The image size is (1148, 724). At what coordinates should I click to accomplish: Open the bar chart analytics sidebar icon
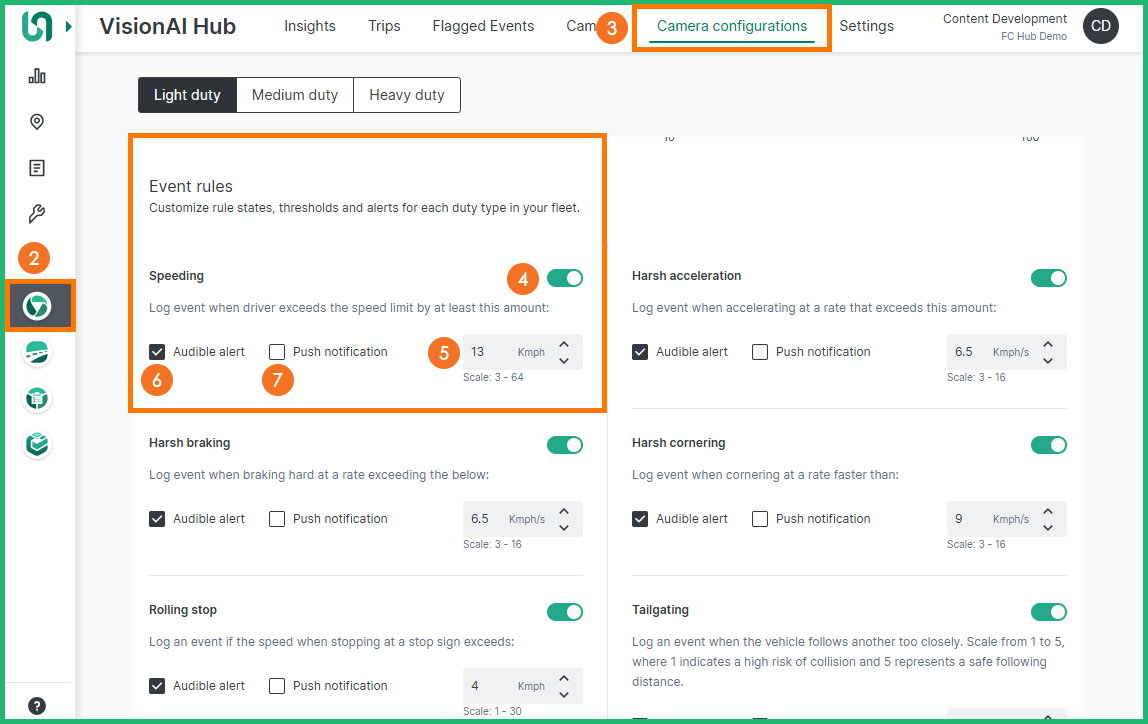point(37,76)
